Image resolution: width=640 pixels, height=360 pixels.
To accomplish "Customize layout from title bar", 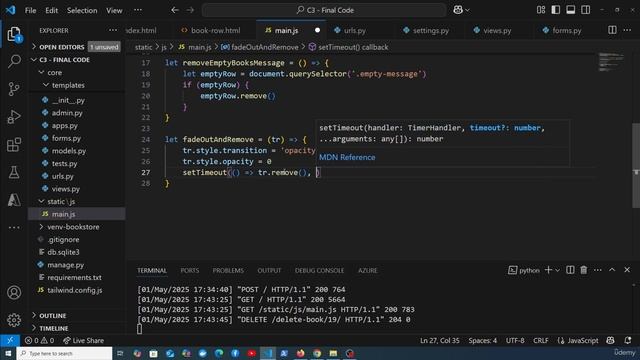I will (541, 10).
